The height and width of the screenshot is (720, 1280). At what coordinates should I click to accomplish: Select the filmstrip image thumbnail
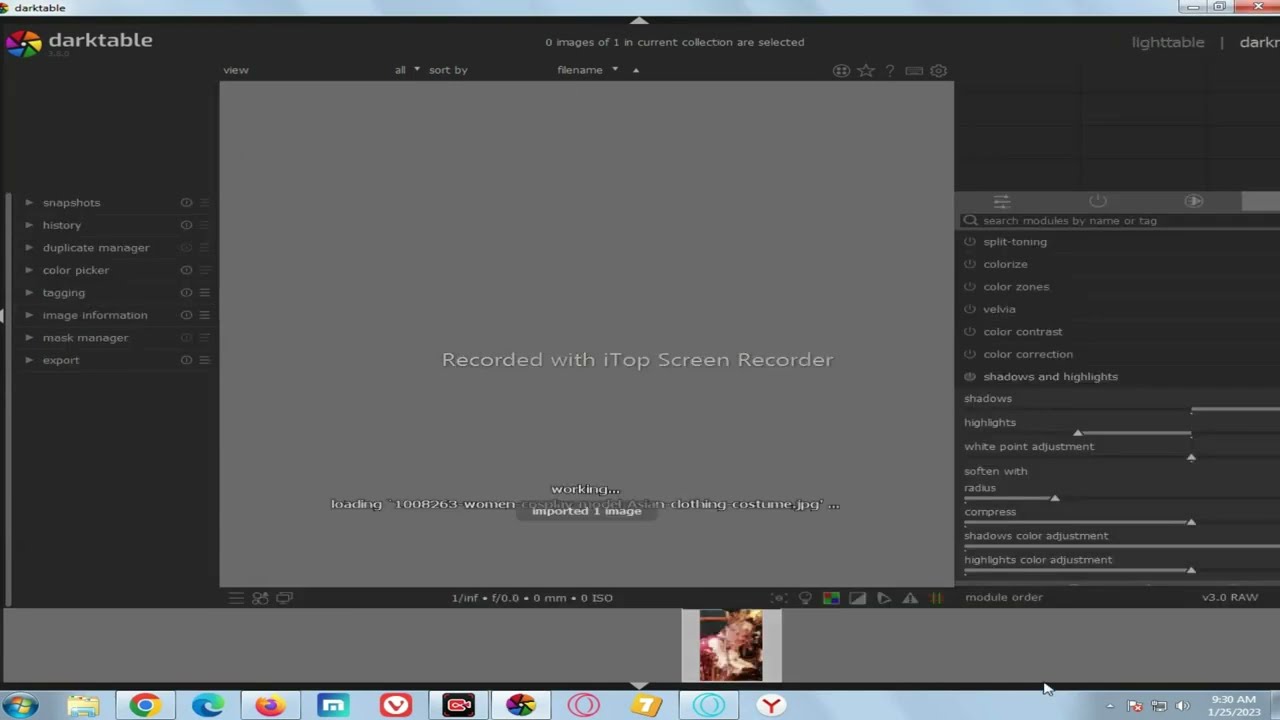731,645
